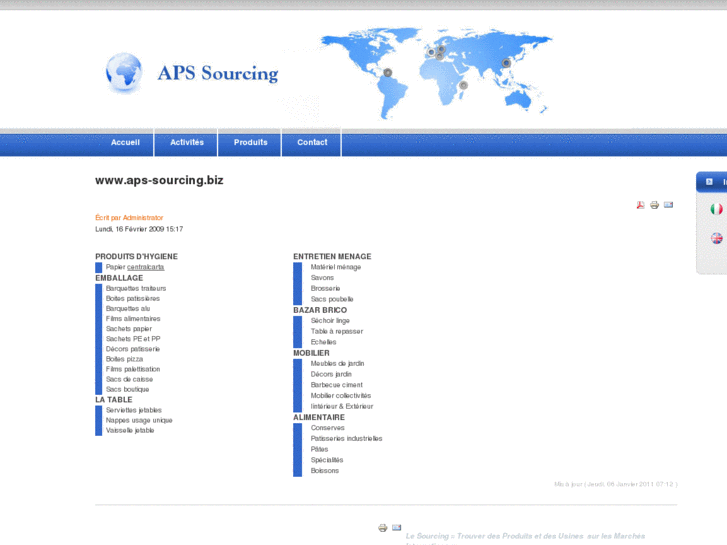
Task: Click the email icon below the divider
Action: (396, 527)
